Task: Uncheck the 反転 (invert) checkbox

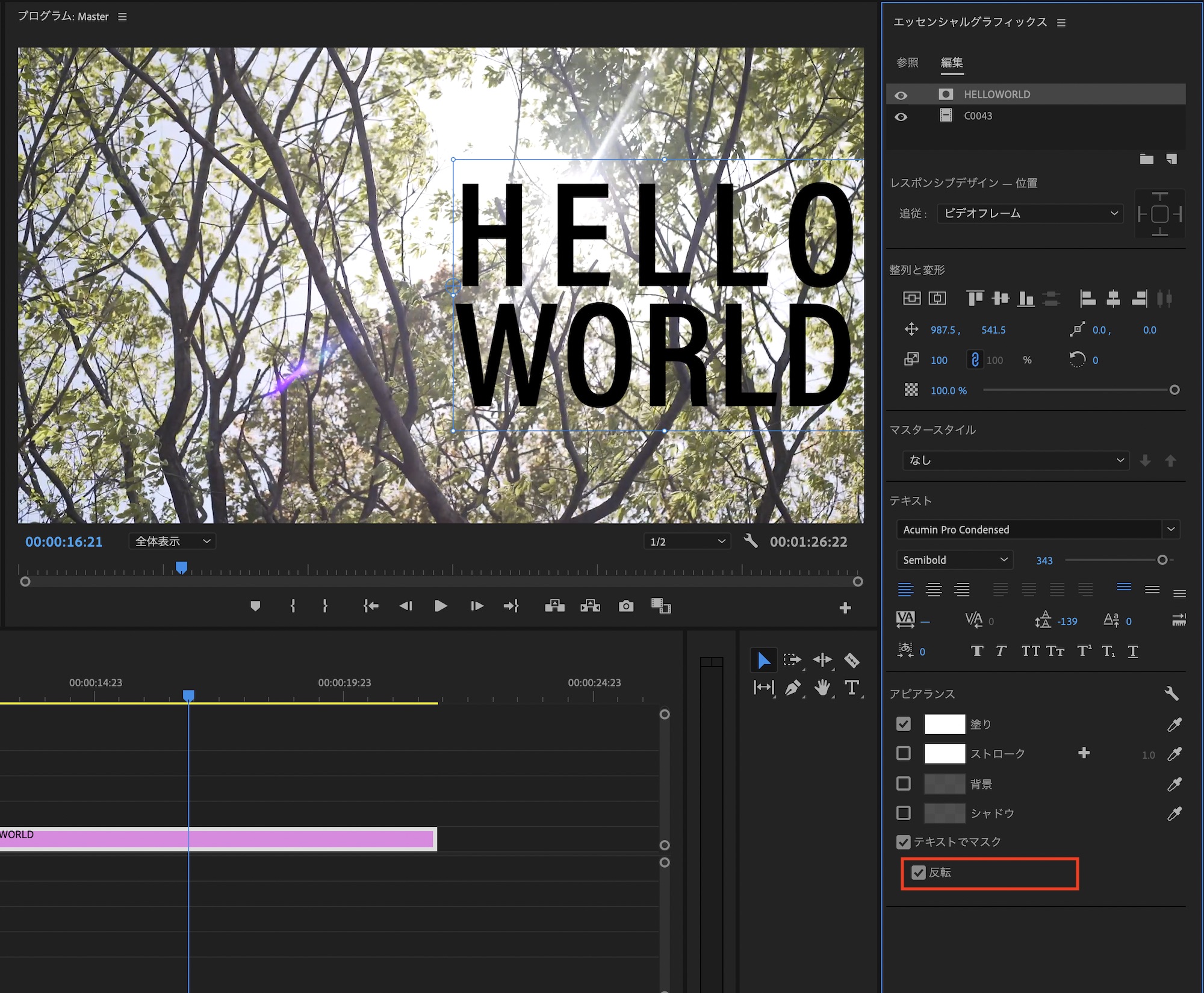Action: pyautogui.click(x=918, y=873)
